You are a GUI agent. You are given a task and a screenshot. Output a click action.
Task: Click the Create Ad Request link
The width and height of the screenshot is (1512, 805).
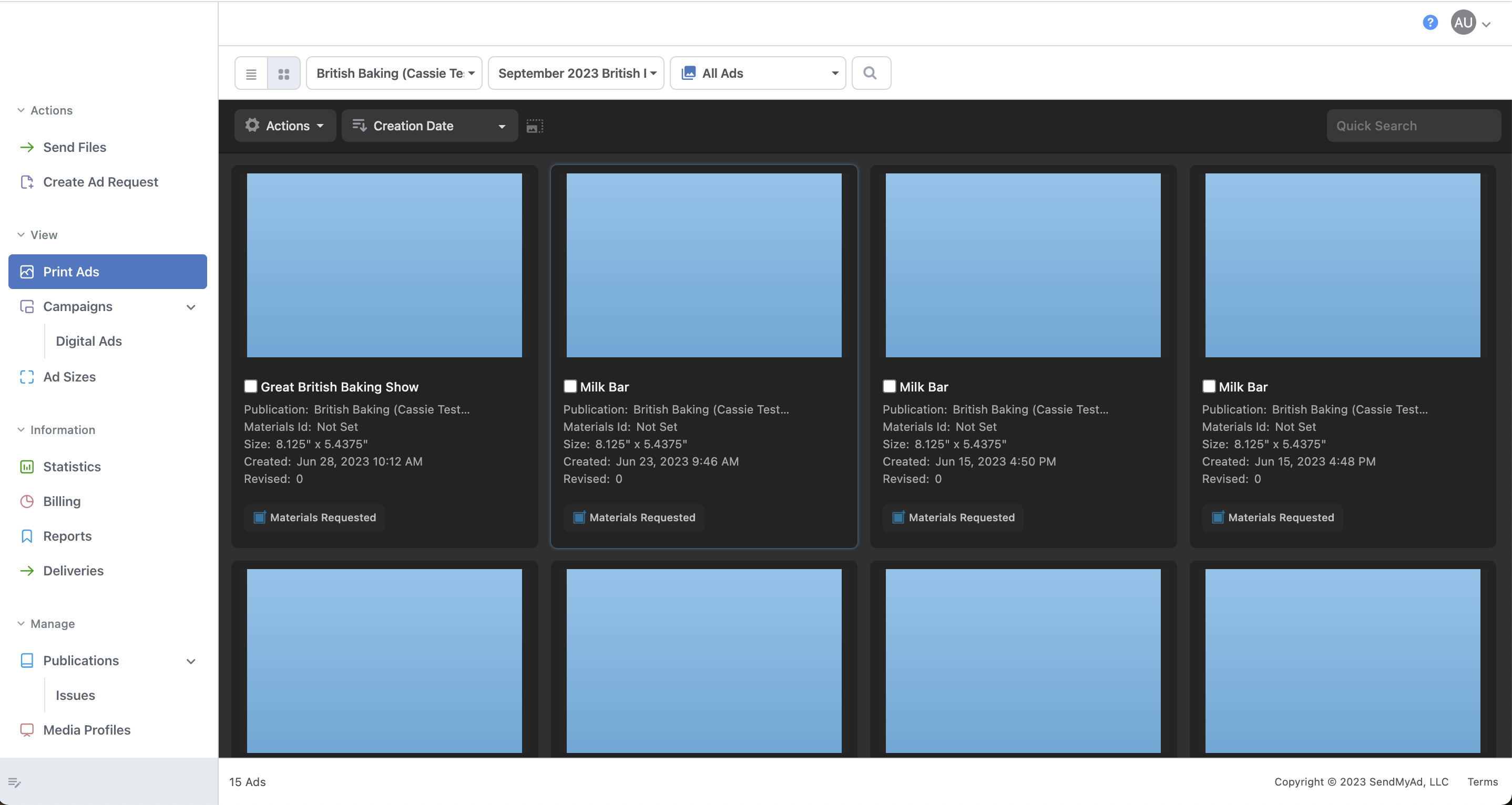tap(100, 182)
